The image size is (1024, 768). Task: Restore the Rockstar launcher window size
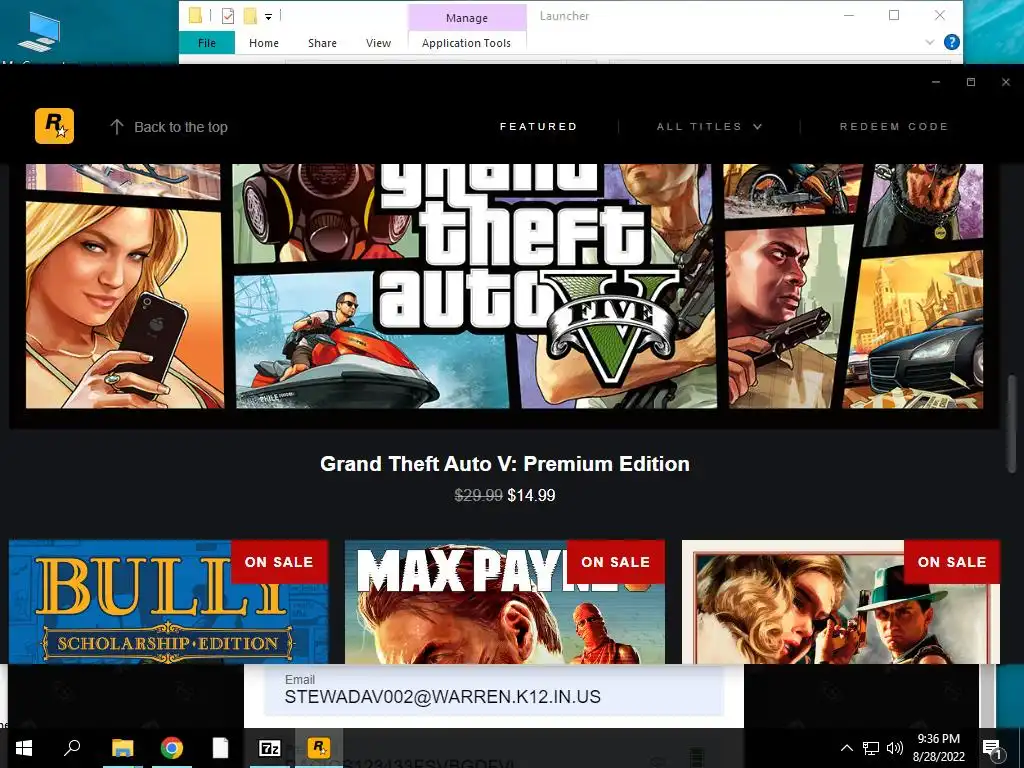point(970,82)
